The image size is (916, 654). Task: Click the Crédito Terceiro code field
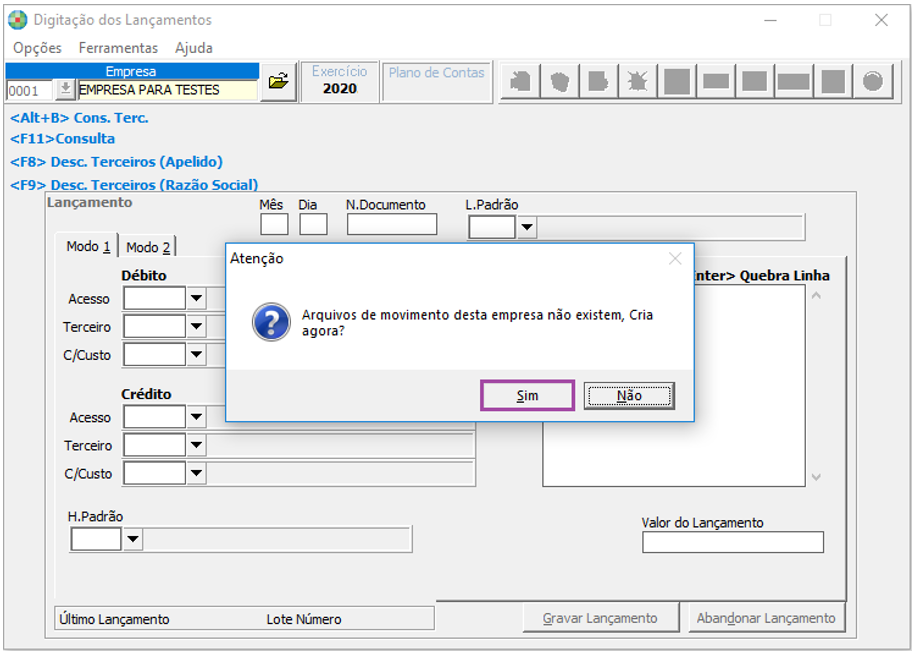pyautogui.click(x=155, y=445)
